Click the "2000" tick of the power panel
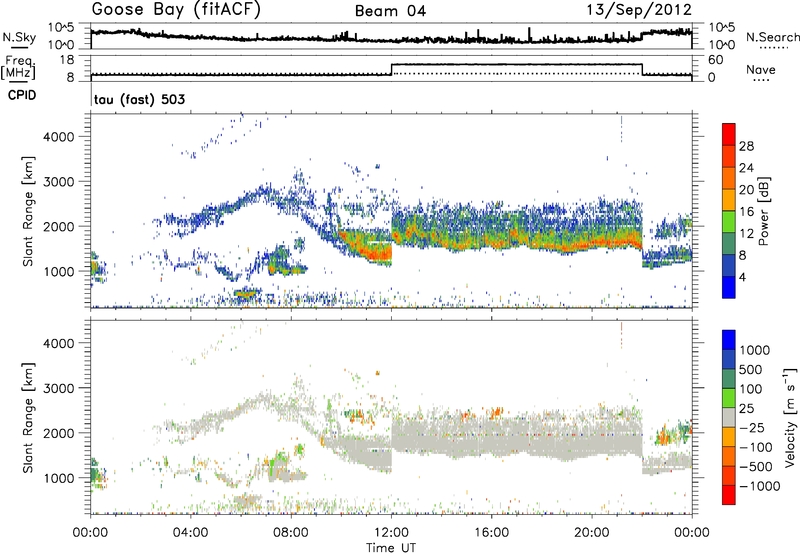This screenshot has height=554, width=800. coord(59,226)
